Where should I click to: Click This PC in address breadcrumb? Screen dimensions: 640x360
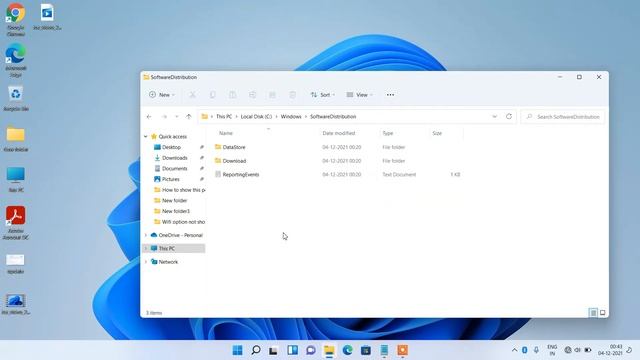click(x=224, y=117)
